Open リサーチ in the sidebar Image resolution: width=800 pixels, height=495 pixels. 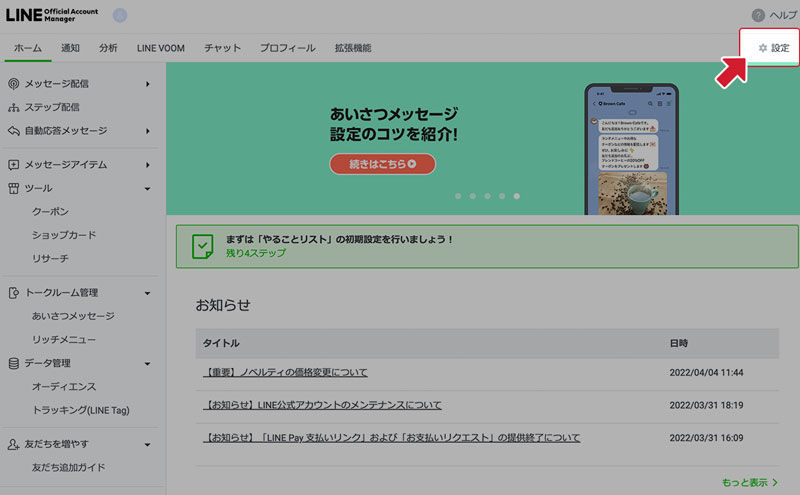point(50,258)
